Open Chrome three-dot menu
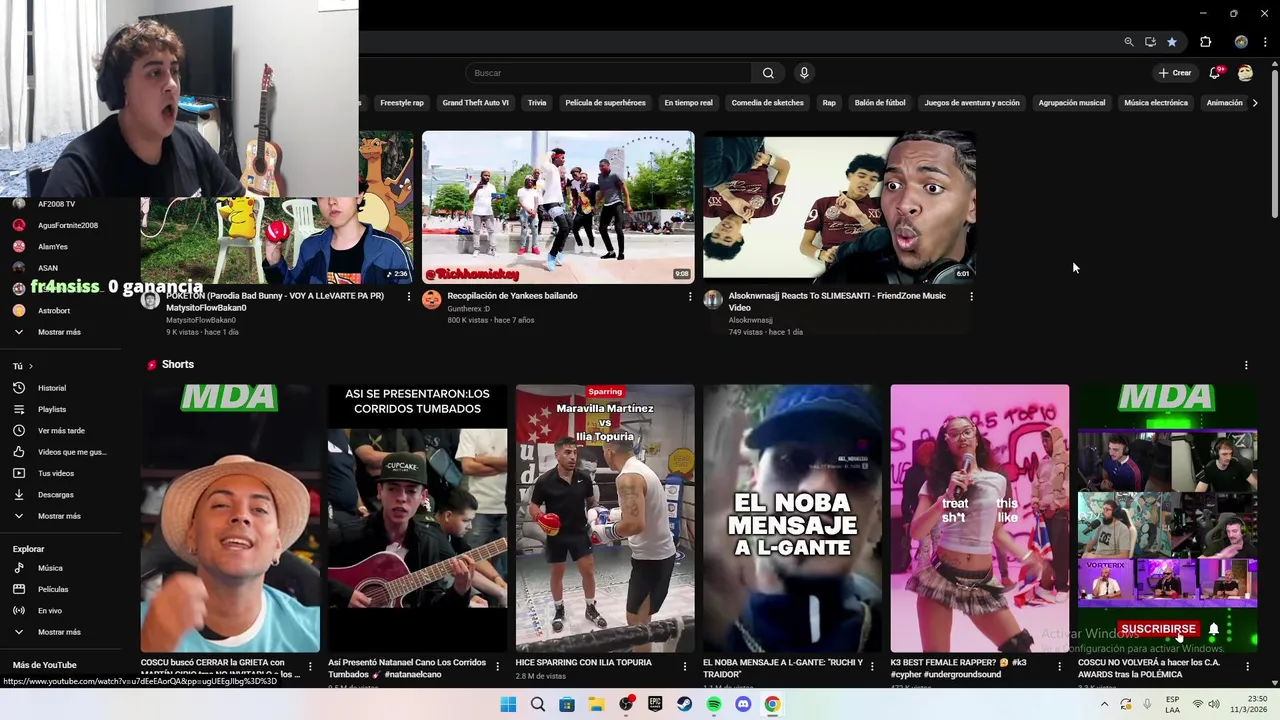The image size is (1280, 720). pos(1266,42)
